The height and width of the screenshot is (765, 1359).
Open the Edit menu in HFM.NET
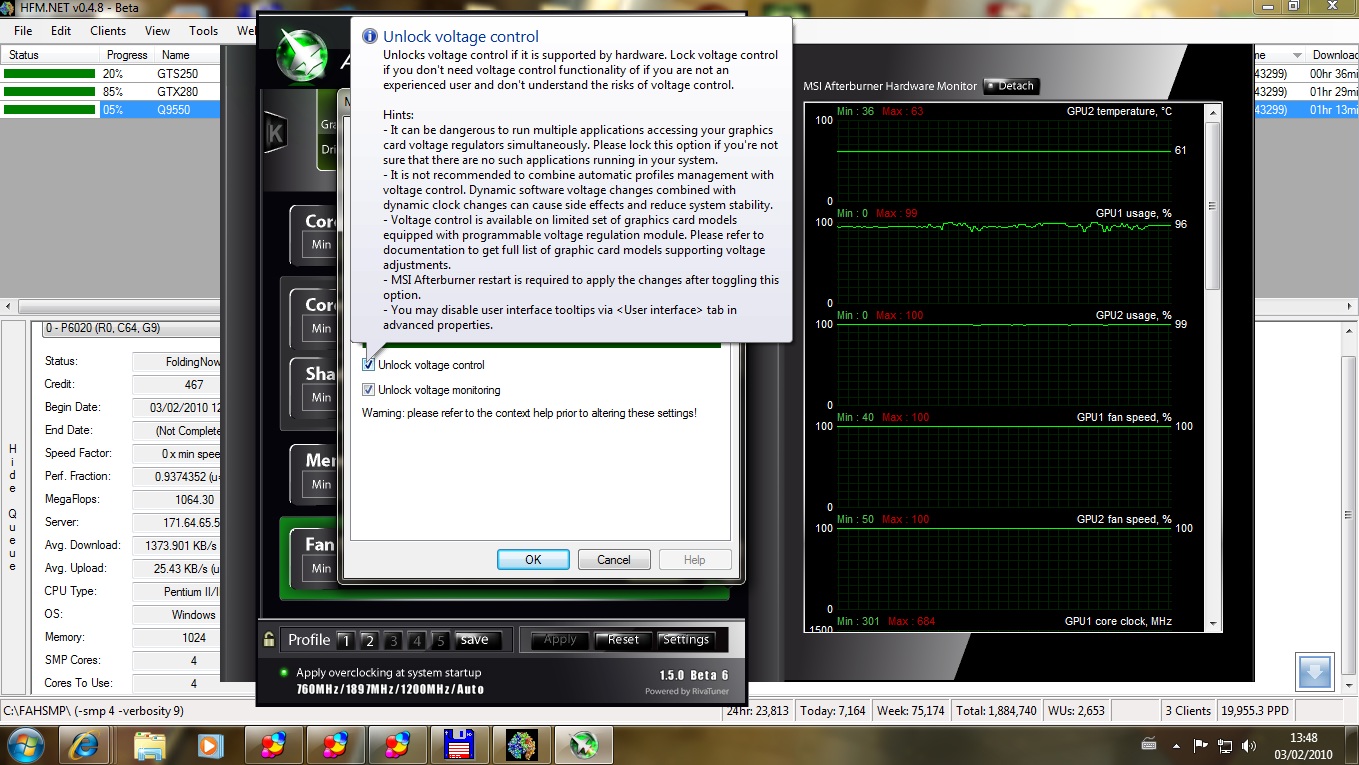pos(61,31)
